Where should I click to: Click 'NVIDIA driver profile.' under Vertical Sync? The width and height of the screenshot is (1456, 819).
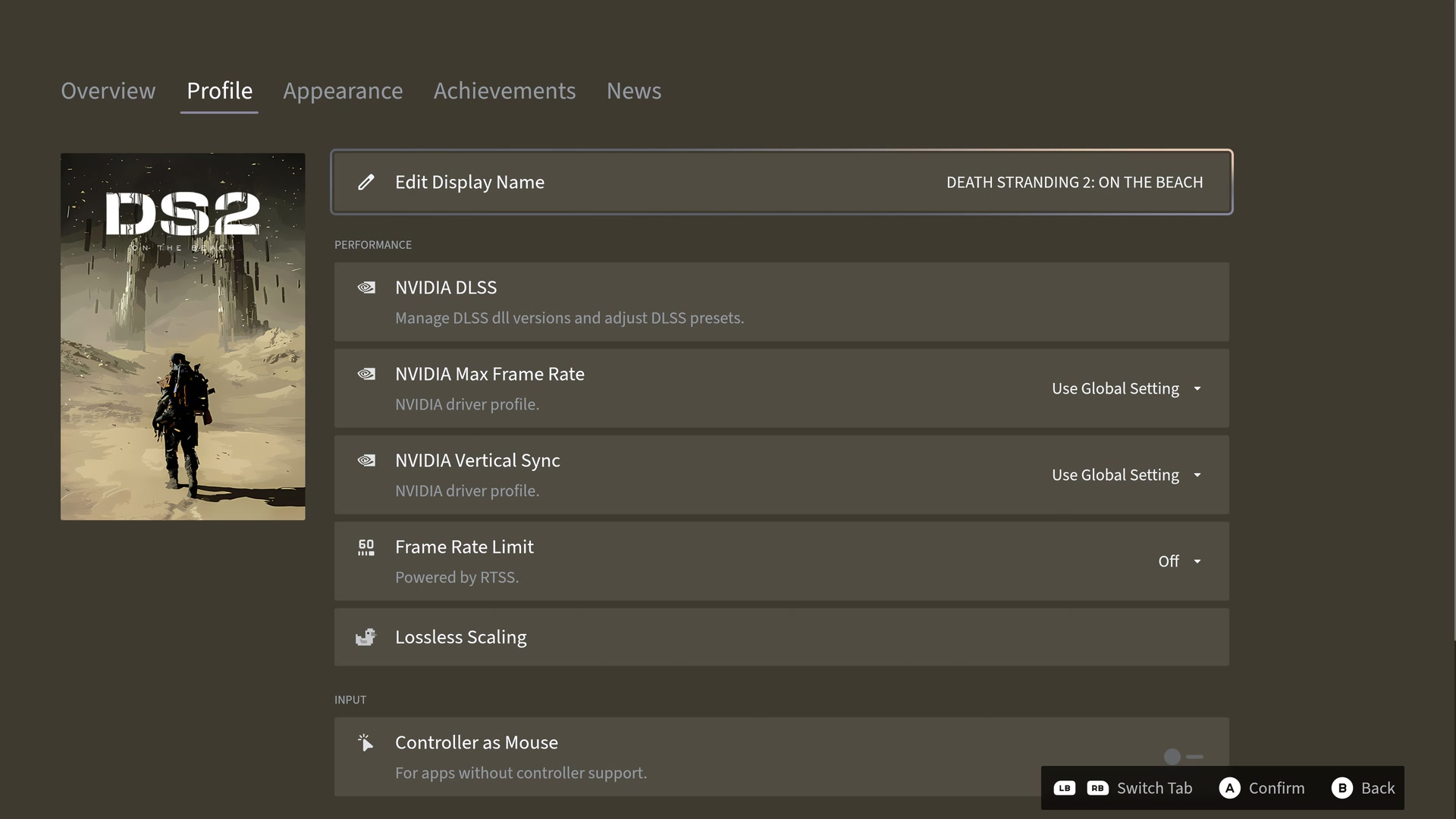(x=467, y=491)
